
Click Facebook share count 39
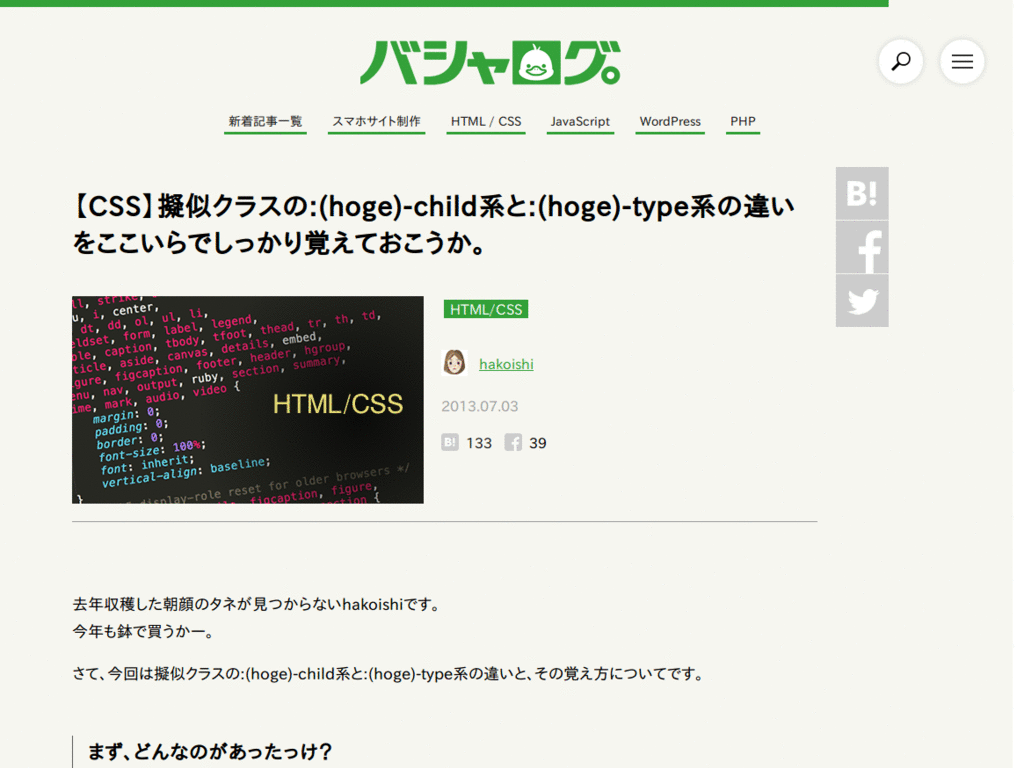[537, 443]
